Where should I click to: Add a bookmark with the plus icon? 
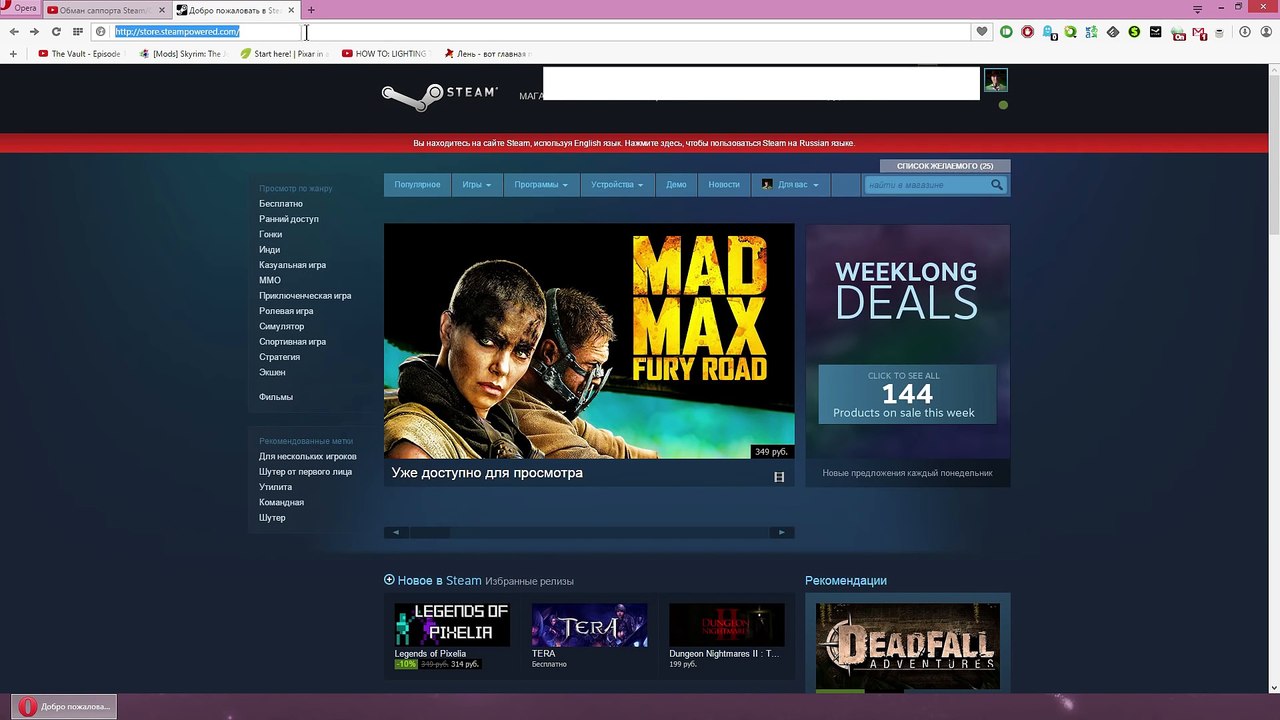pos(13,54)
